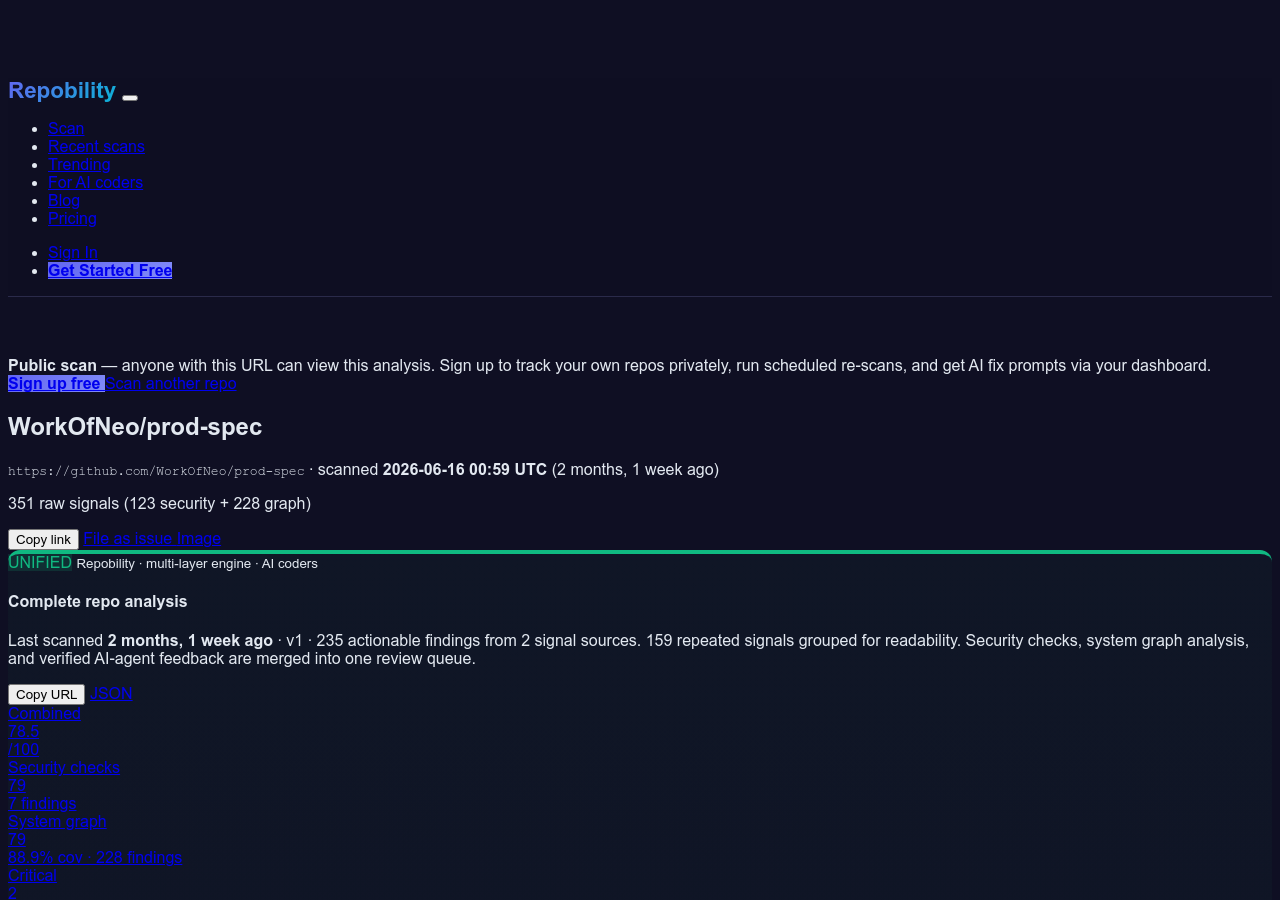Click the Copy URL button
The image size is (1280, 900).
pyautogui.click(x=46, y=694)
